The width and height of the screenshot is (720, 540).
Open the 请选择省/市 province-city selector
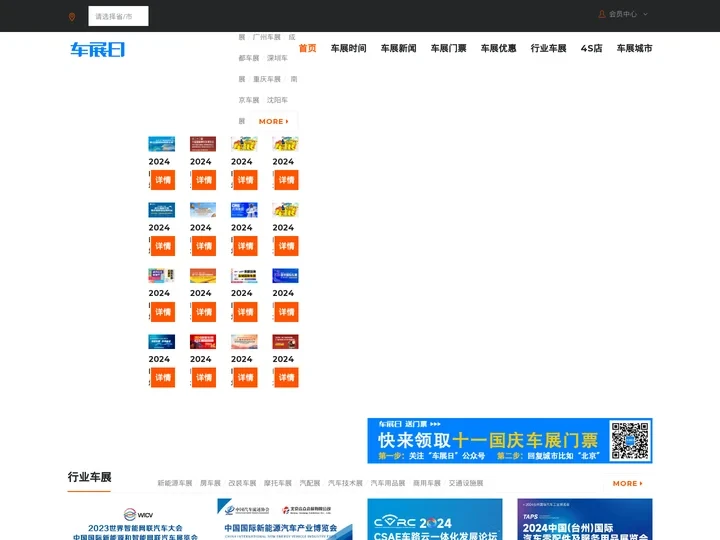(118, 16)
